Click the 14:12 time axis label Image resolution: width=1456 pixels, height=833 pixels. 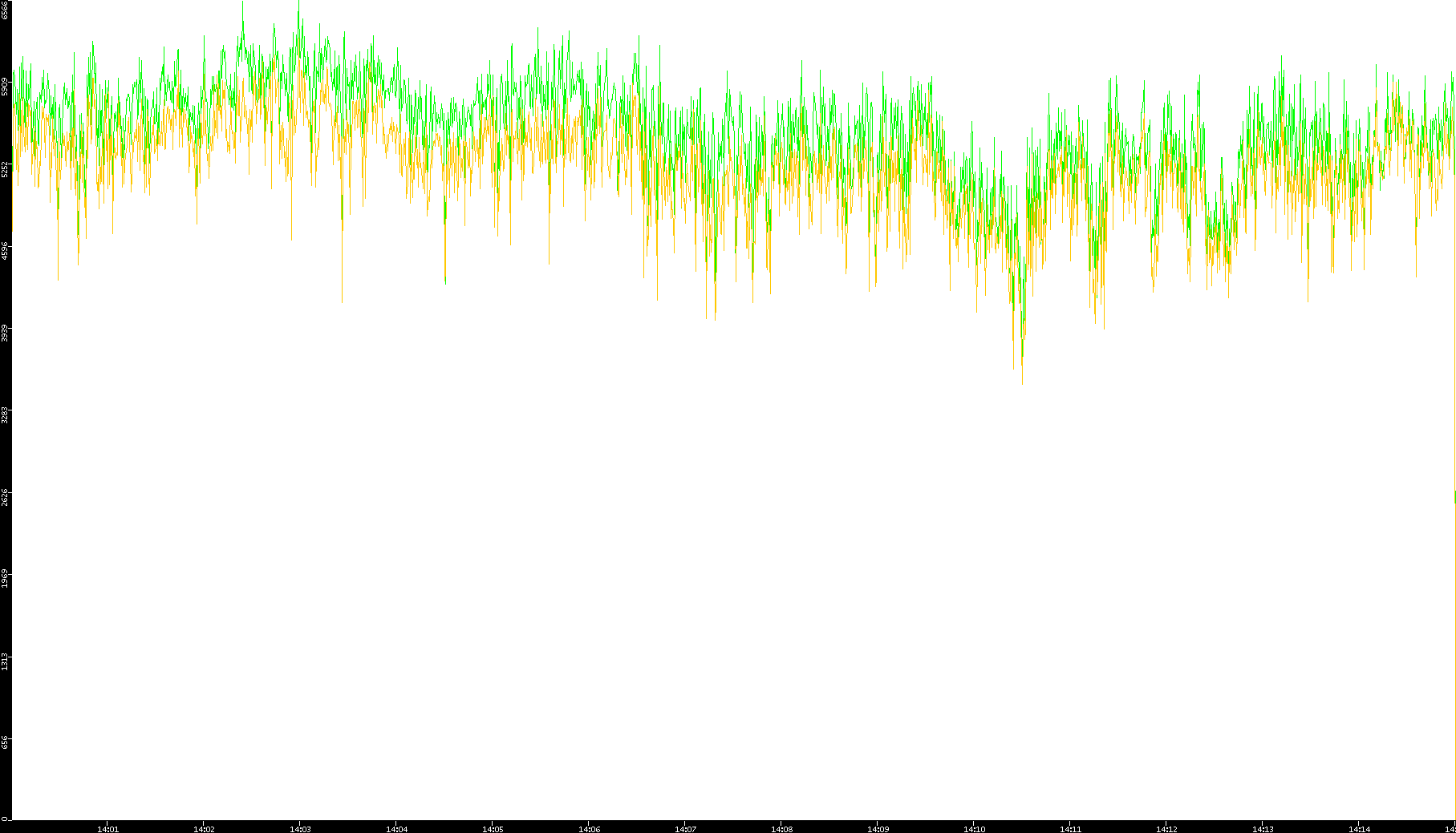click(1166, 829)
